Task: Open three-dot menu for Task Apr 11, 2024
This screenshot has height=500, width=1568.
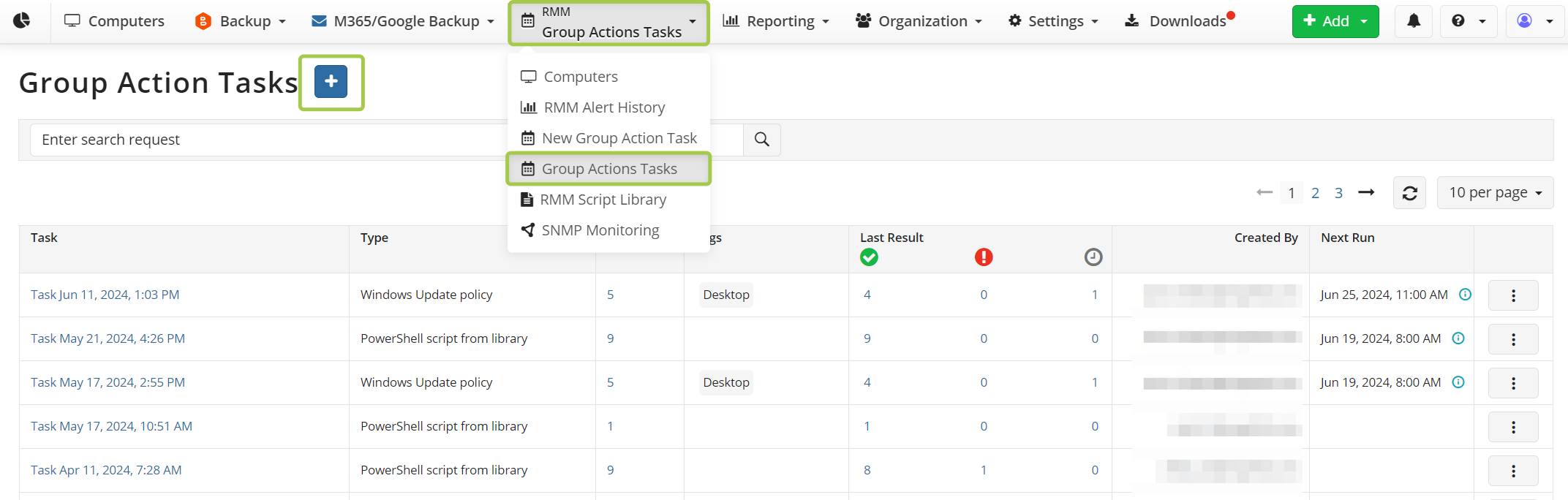Action: pyautogui.click(x=1512, y=471)
